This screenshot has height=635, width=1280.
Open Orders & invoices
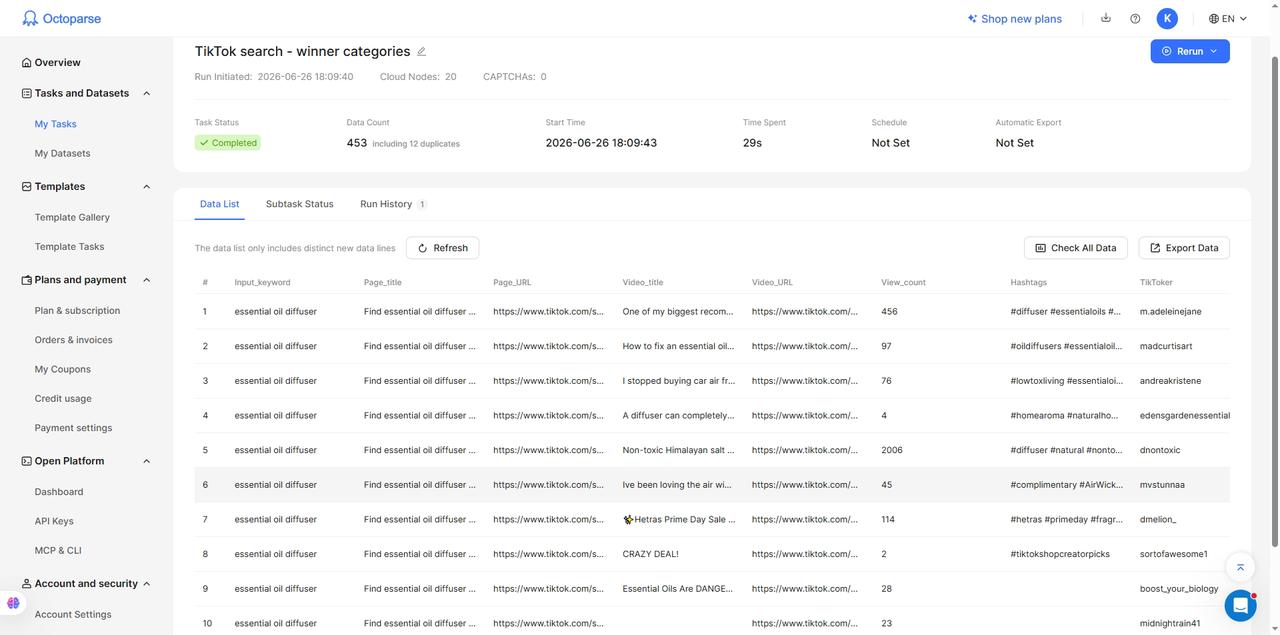click(x=73, y=340)
